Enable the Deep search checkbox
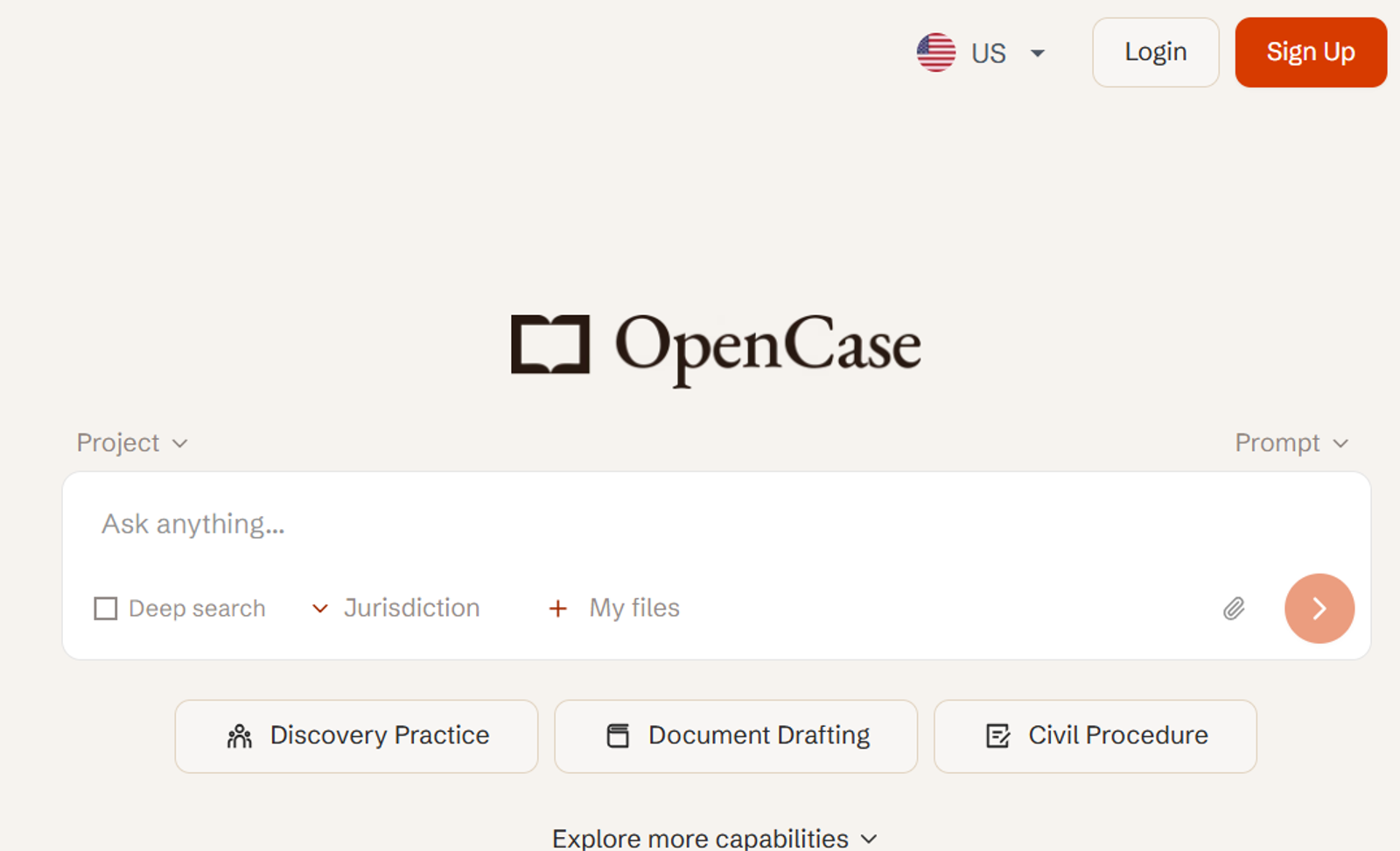Image resolution: width=1400 pixels, height=851 pixels. [106, 608]
